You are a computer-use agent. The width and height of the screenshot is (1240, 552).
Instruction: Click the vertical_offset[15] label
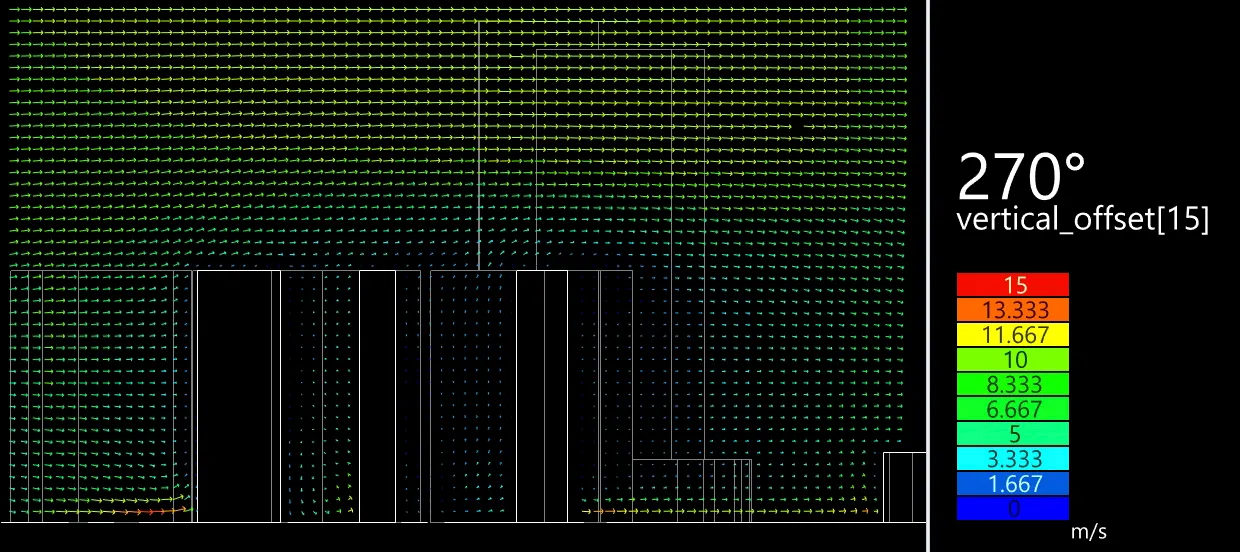[x=1083, y=220]
